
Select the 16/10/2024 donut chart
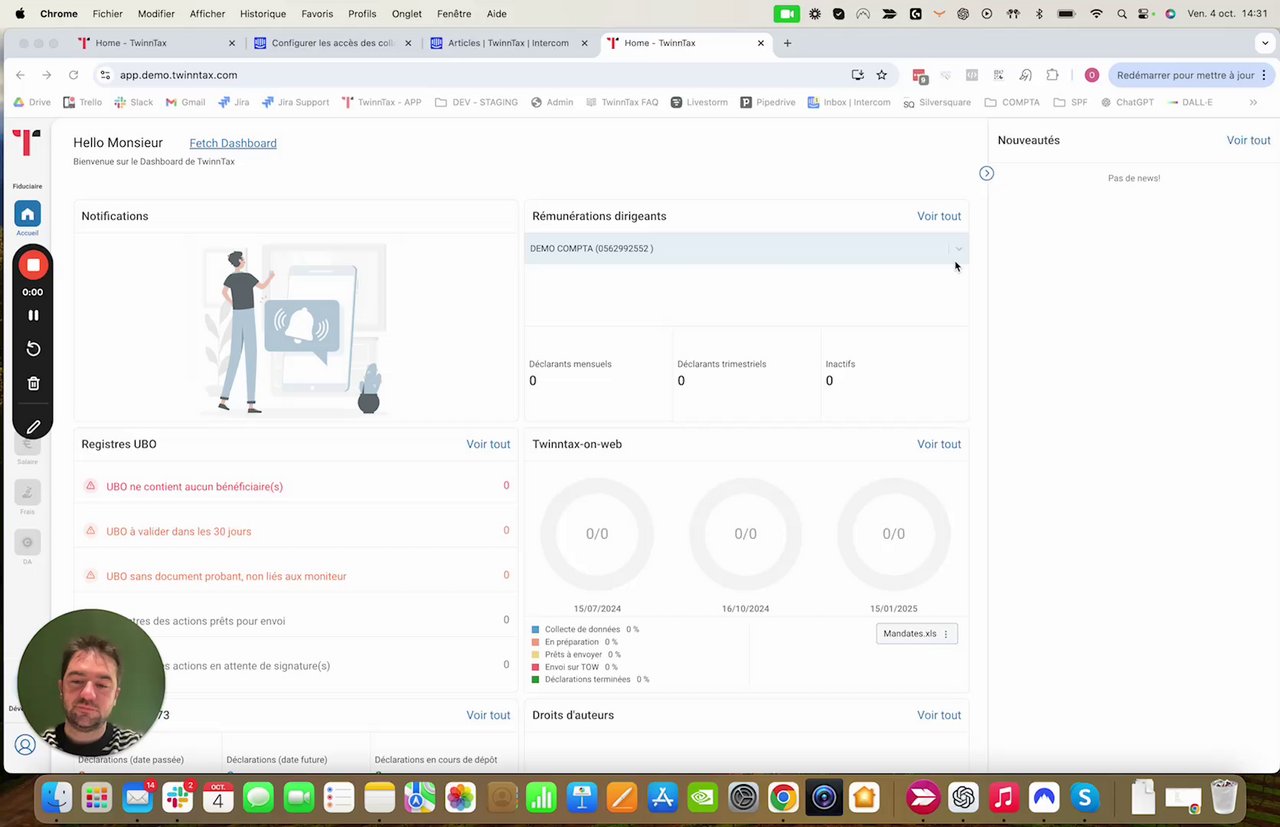pyautogui.click(x=745, y=534)
